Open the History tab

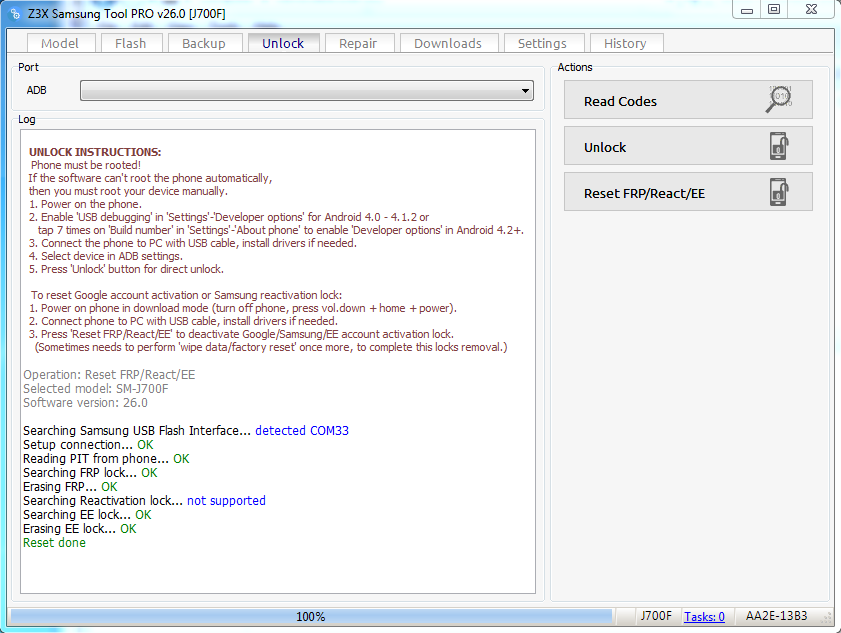click(626, 43)
